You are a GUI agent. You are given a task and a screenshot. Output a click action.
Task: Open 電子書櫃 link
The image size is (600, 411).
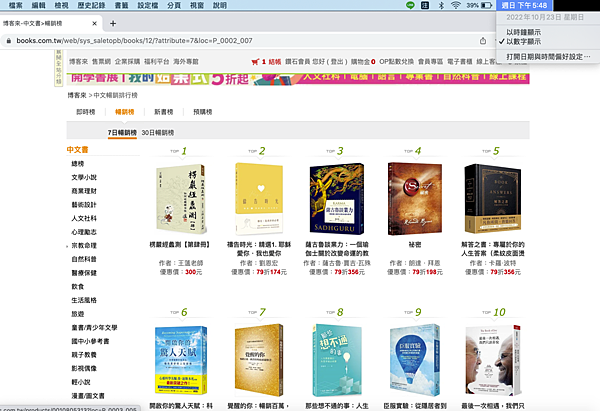pyautogui.click(x=460, y=62)
